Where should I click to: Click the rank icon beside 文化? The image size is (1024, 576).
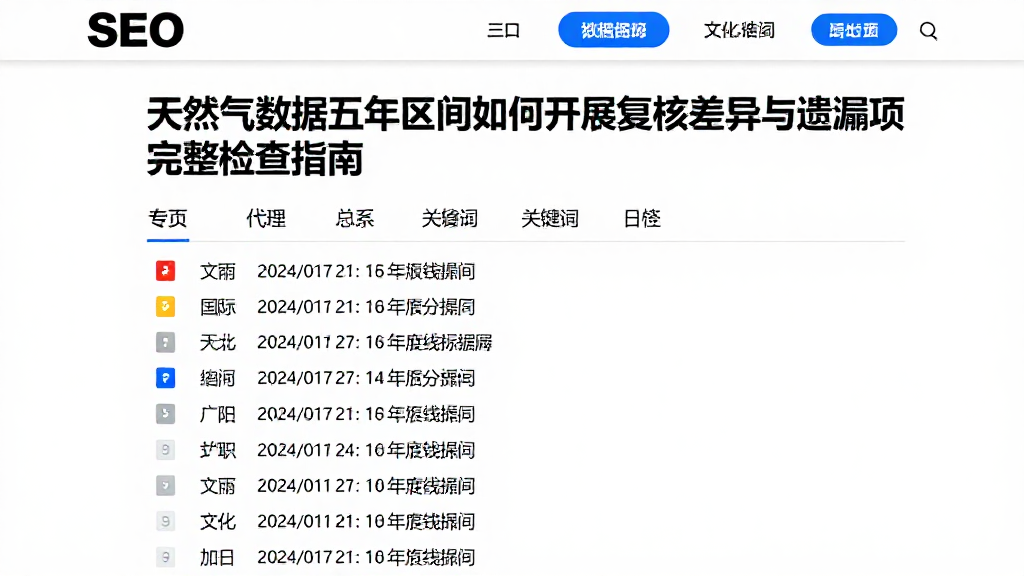(x=165, y=521)
